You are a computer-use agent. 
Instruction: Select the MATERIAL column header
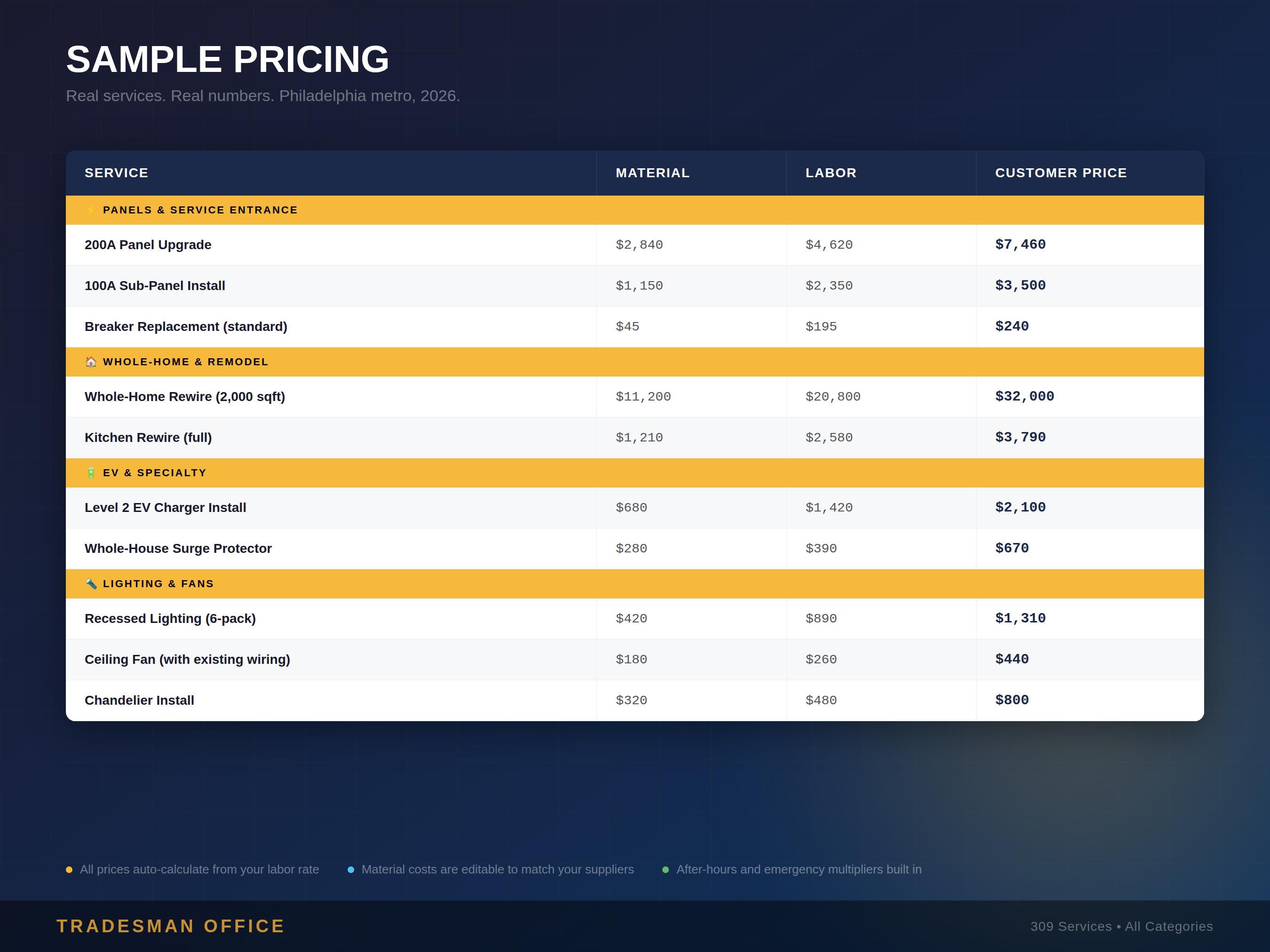[653, 173]
